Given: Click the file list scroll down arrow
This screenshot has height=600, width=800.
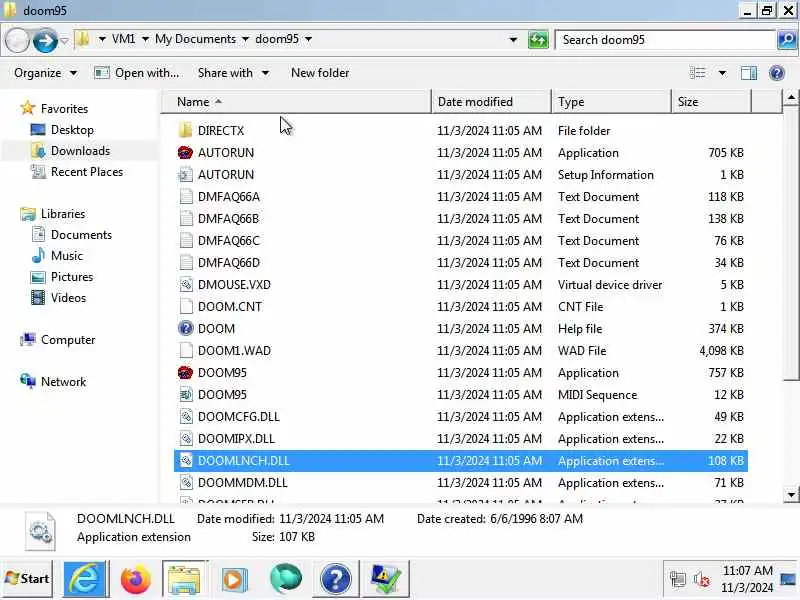Looking at the screenshot, I should pyautogui.click(x=791, y=494).
